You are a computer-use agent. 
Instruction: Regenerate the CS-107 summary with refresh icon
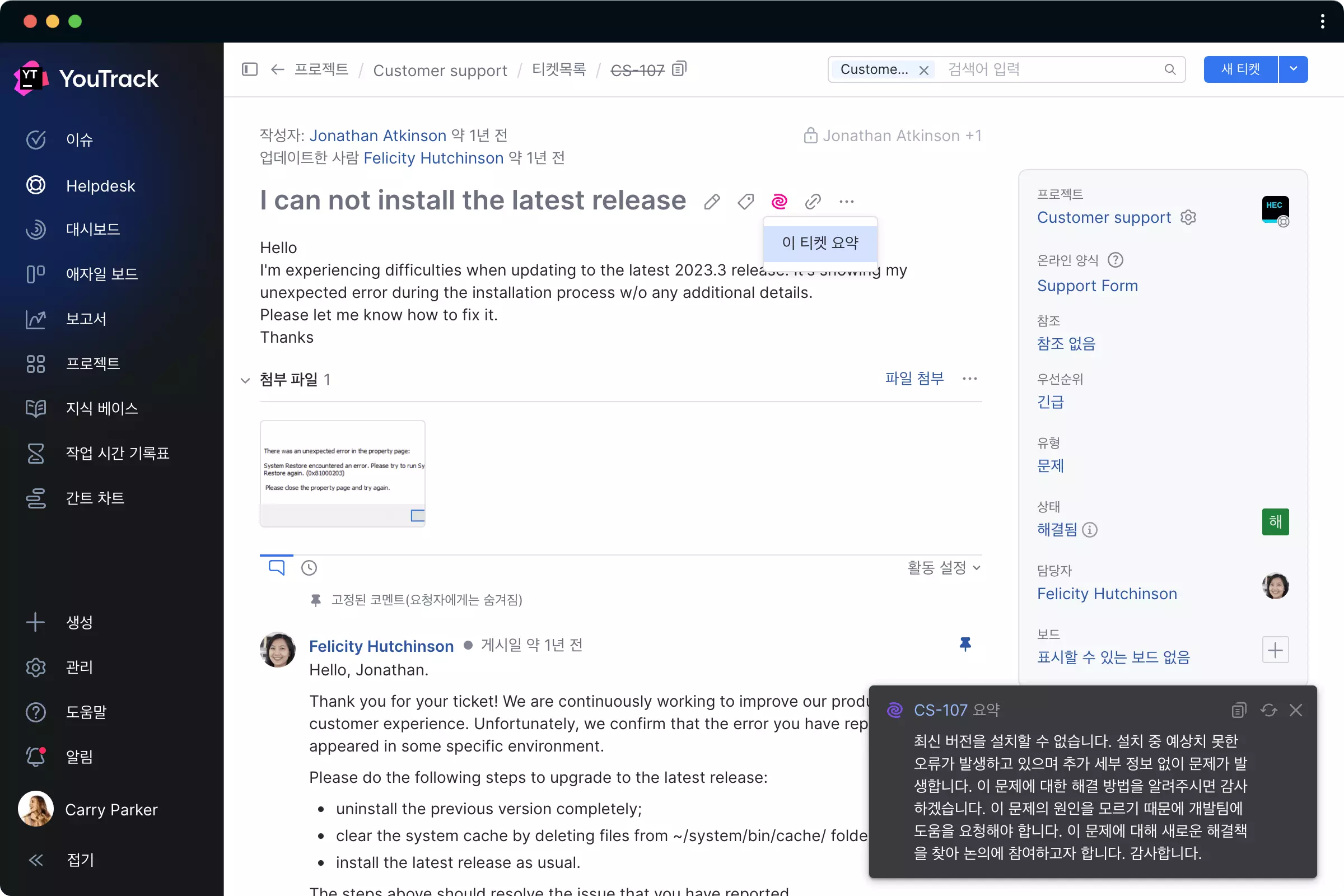tap(1268, 710)
